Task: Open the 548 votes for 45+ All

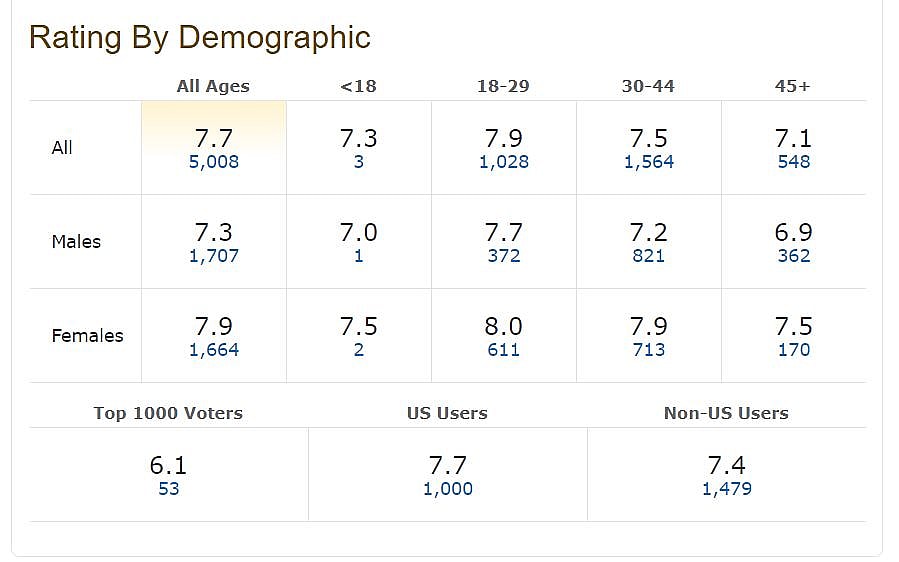Action: point(794,162)
